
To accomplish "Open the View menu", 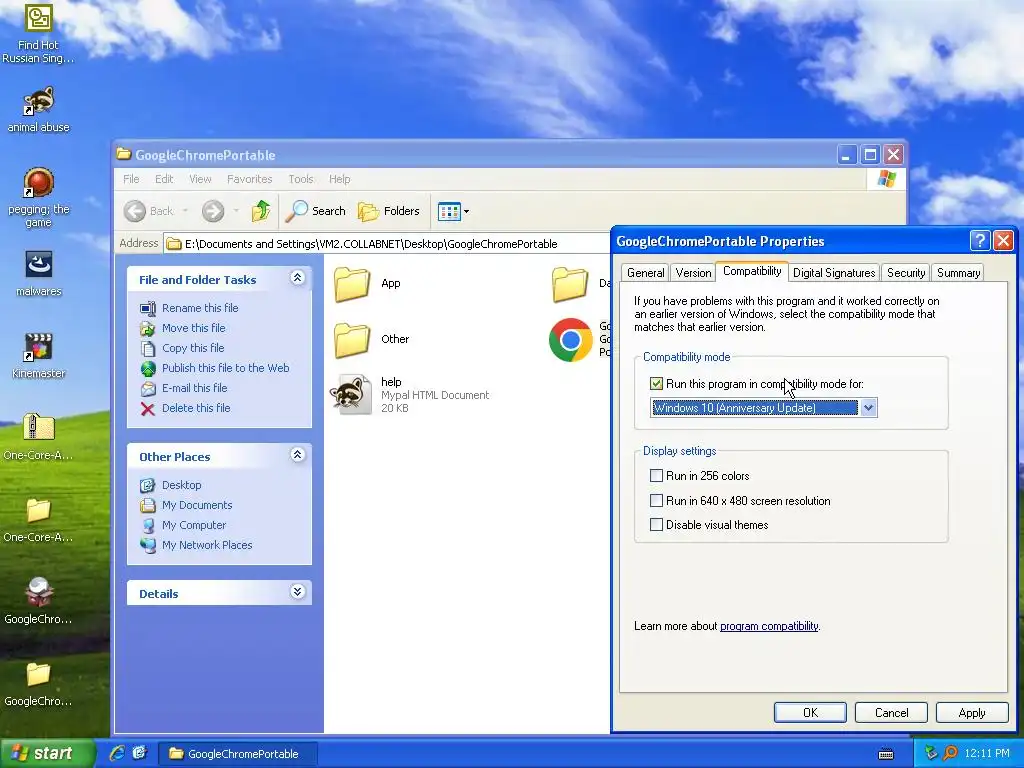I will [200, 179].
